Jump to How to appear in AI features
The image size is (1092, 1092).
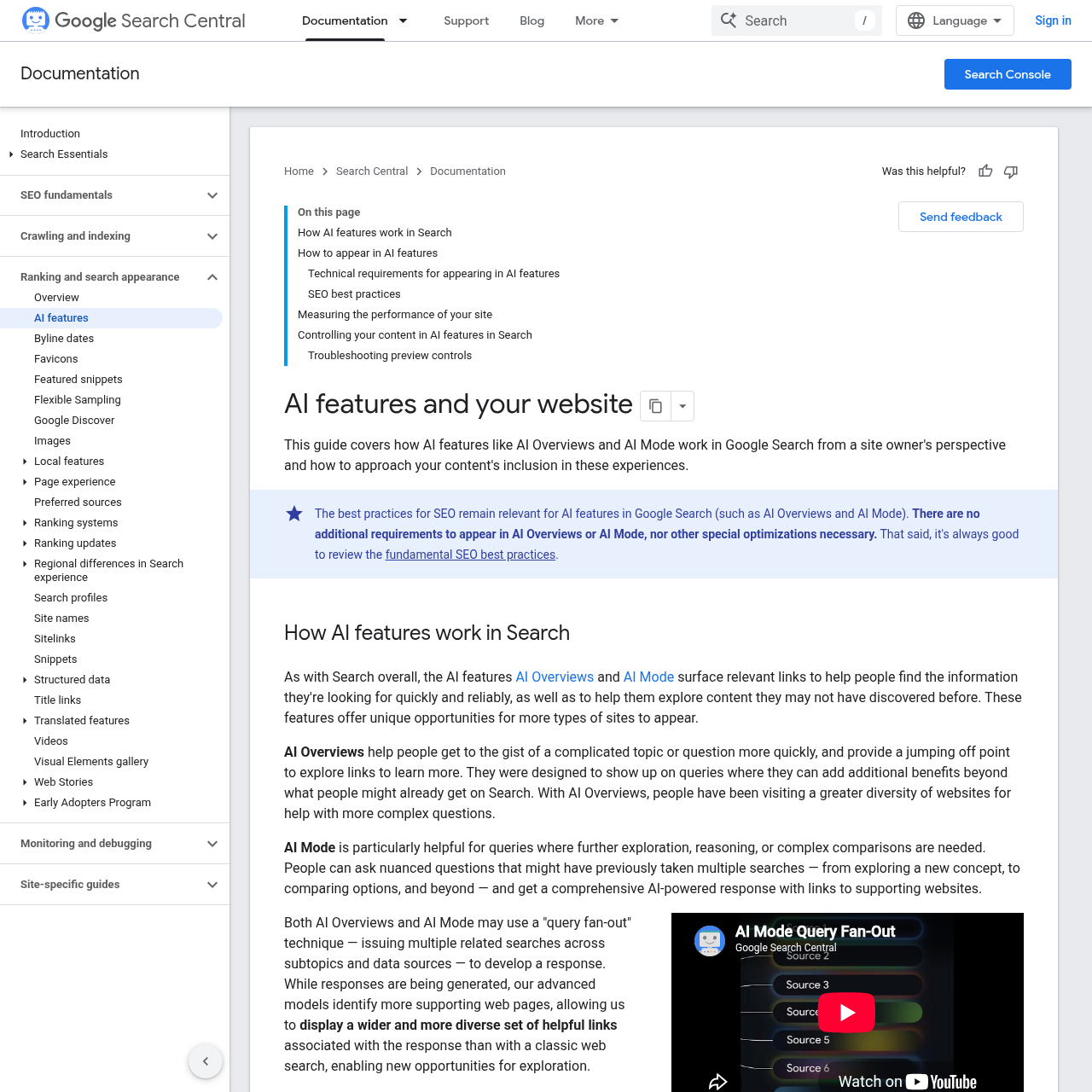click(x=368, y=253)
